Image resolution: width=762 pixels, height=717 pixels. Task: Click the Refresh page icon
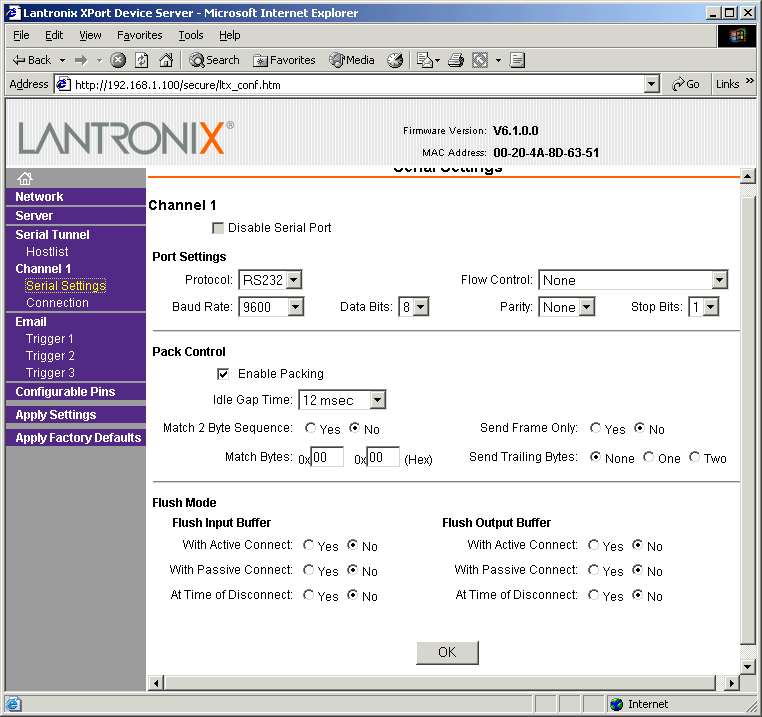coord(141,60)
